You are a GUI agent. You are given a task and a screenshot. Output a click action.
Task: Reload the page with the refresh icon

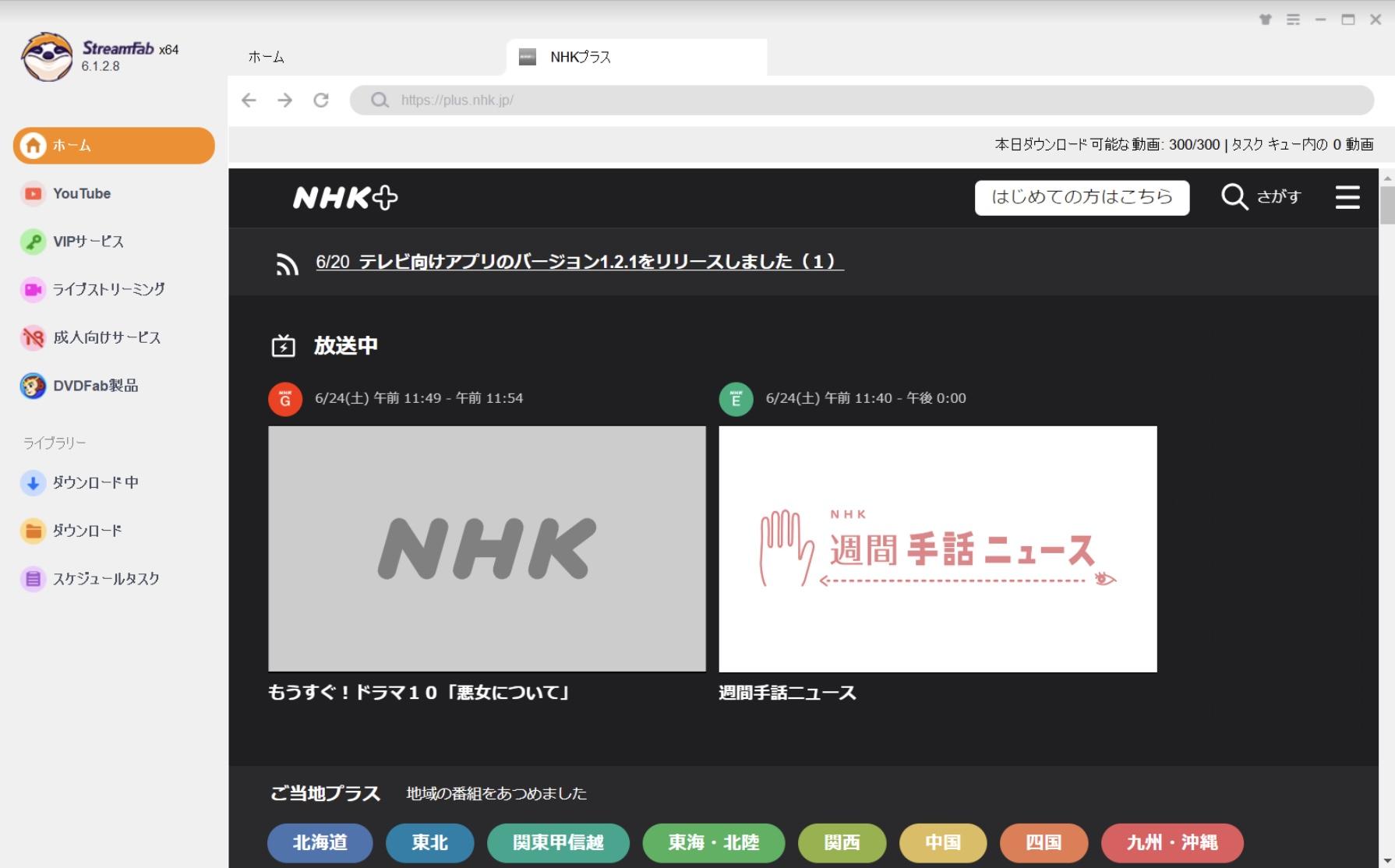[321, 100]
